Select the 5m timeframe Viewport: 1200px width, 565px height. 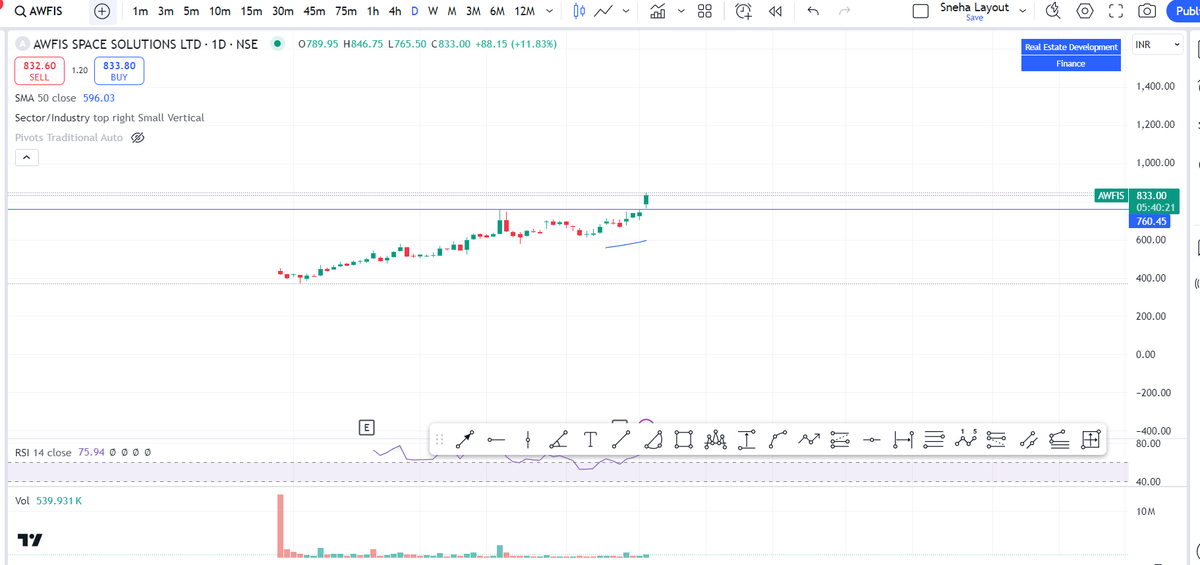point(191,12)
